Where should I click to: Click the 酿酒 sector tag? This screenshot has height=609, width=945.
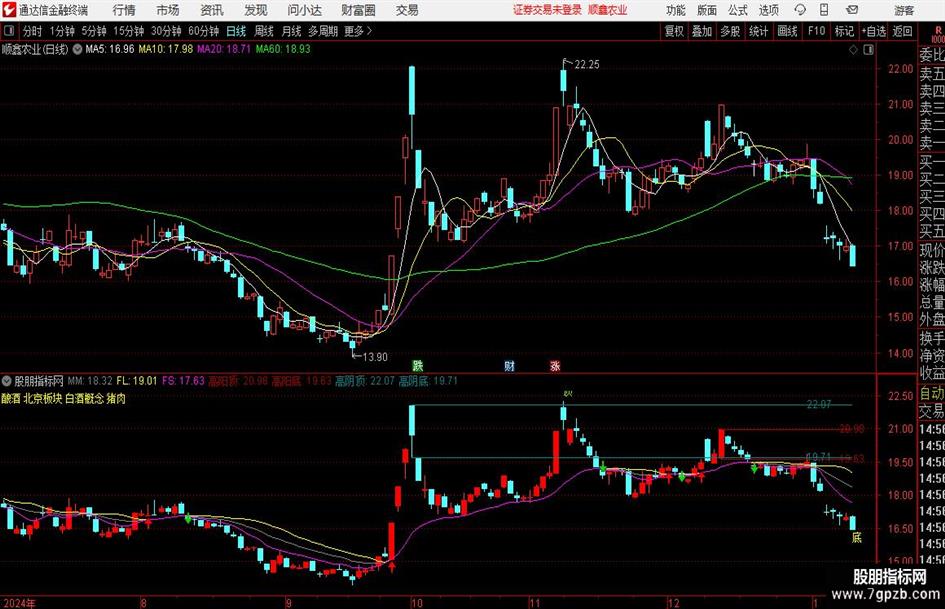pos(10,399)
